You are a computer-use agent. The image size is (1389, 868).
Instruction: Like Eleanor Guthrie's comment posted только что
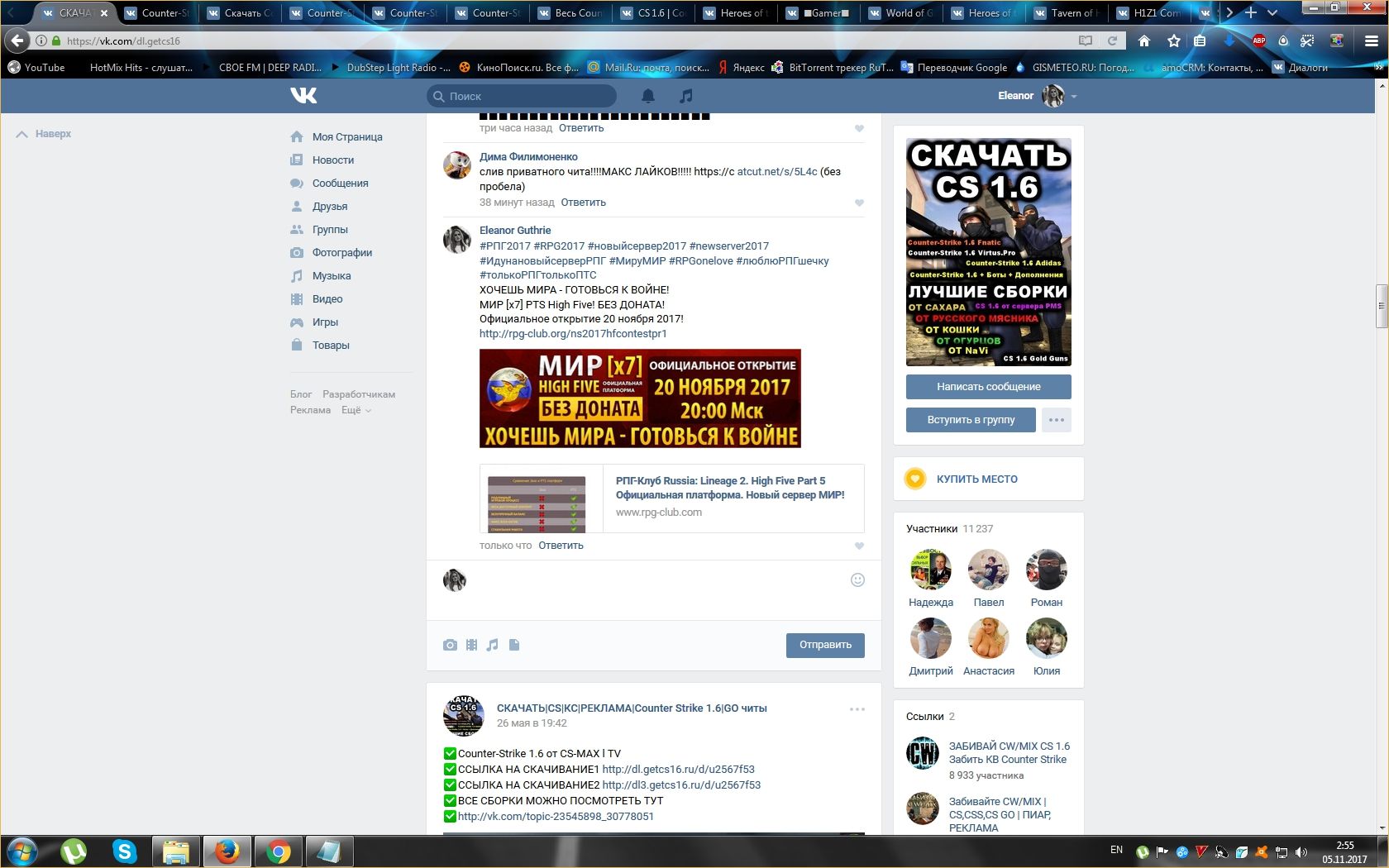(x=859, y=546)
